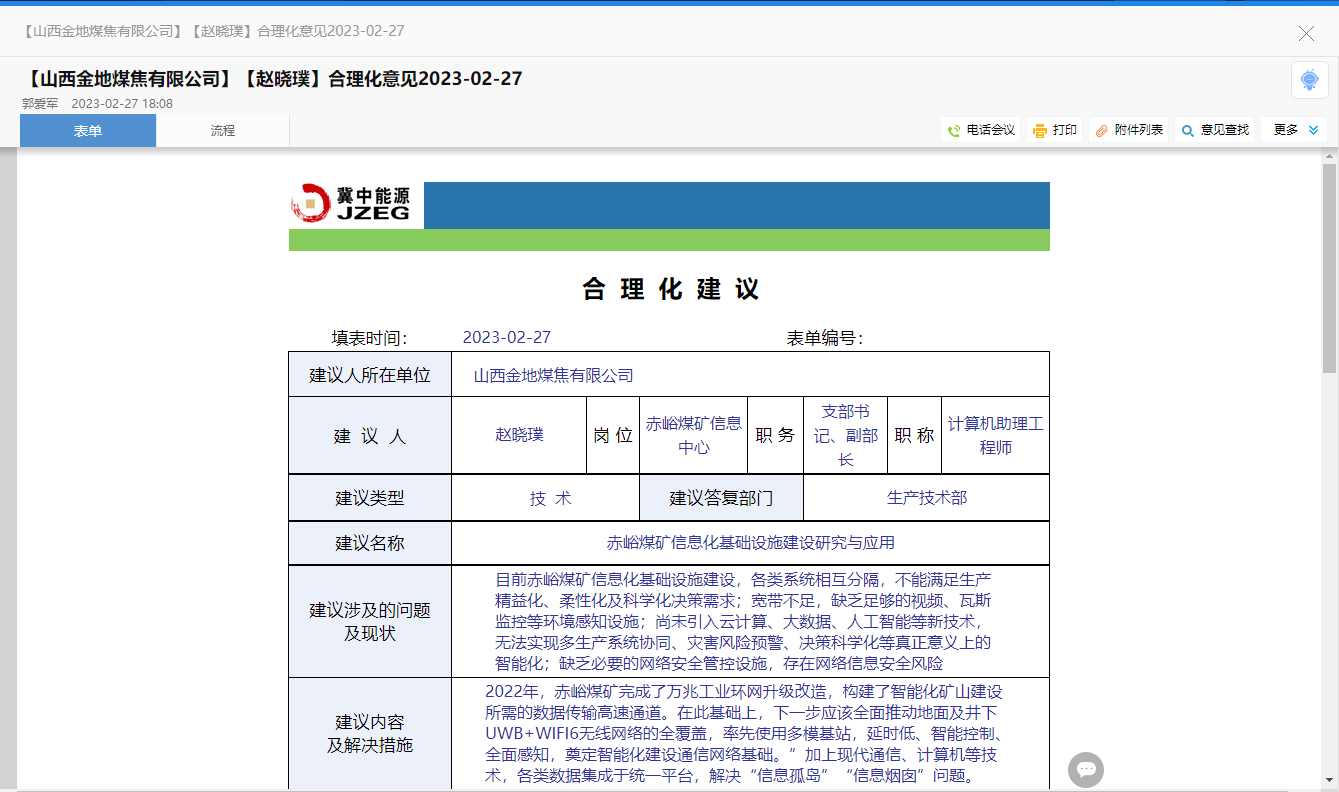Screen dimensions: 1339x792
Task: Click the 表单编号 label
Action: tap(825, 339)
